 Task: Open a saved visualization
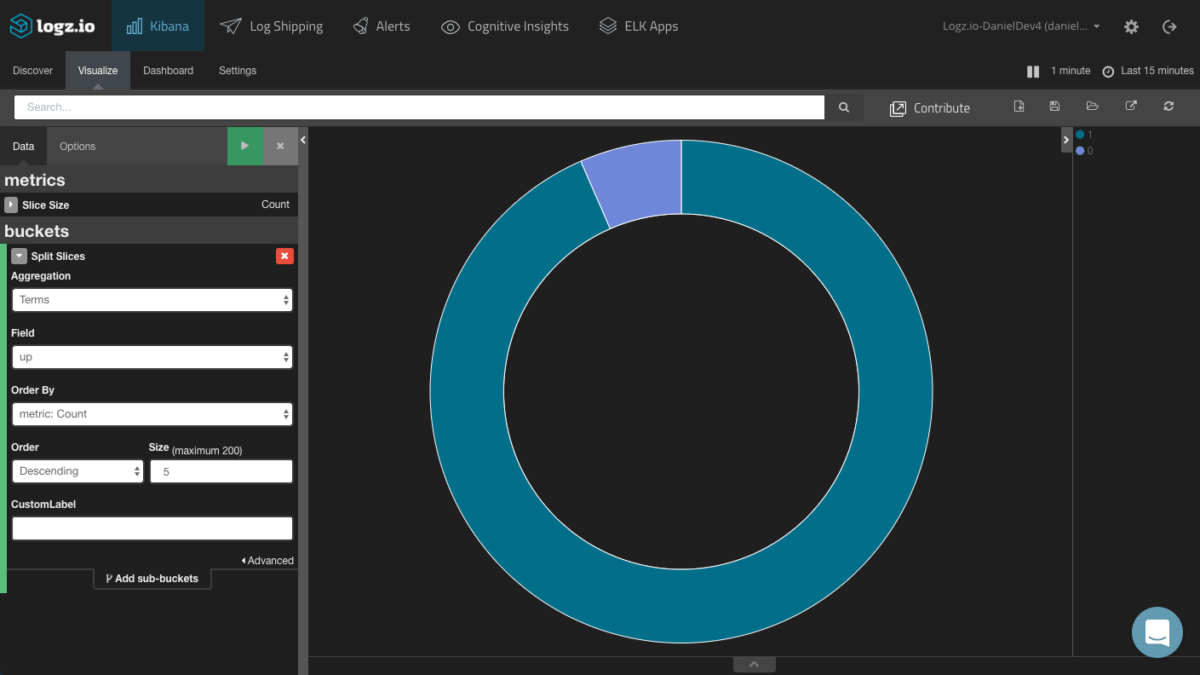(1092, 107)
